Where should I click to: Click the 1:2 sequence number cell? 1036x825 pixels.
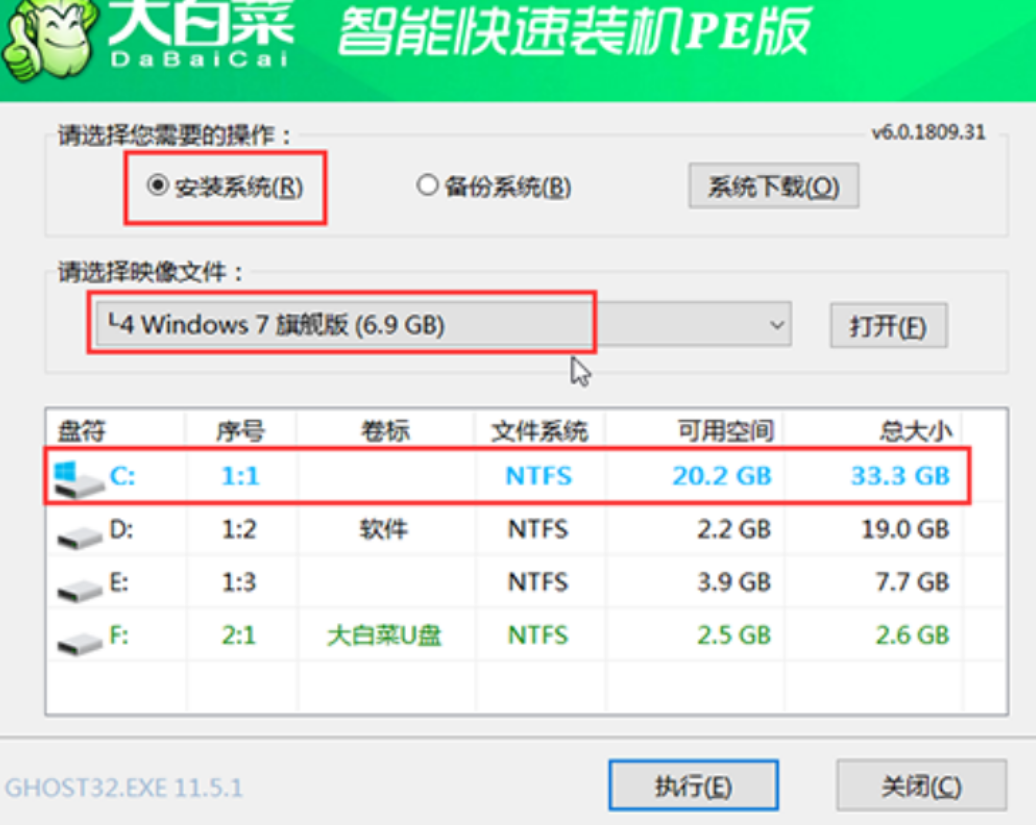[239, 529]
